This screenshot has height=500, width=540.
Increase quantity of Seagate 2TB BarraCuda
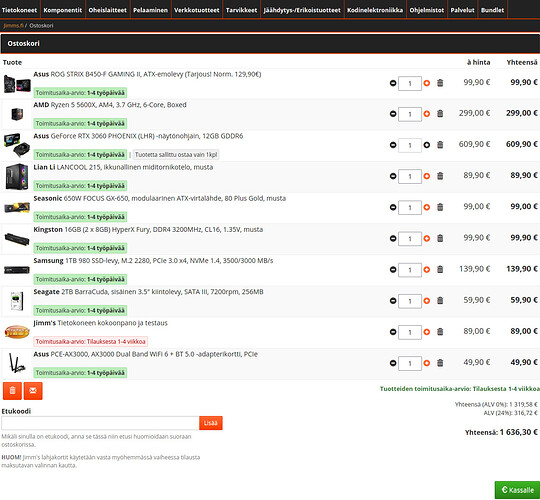click(x=427, y=301)
